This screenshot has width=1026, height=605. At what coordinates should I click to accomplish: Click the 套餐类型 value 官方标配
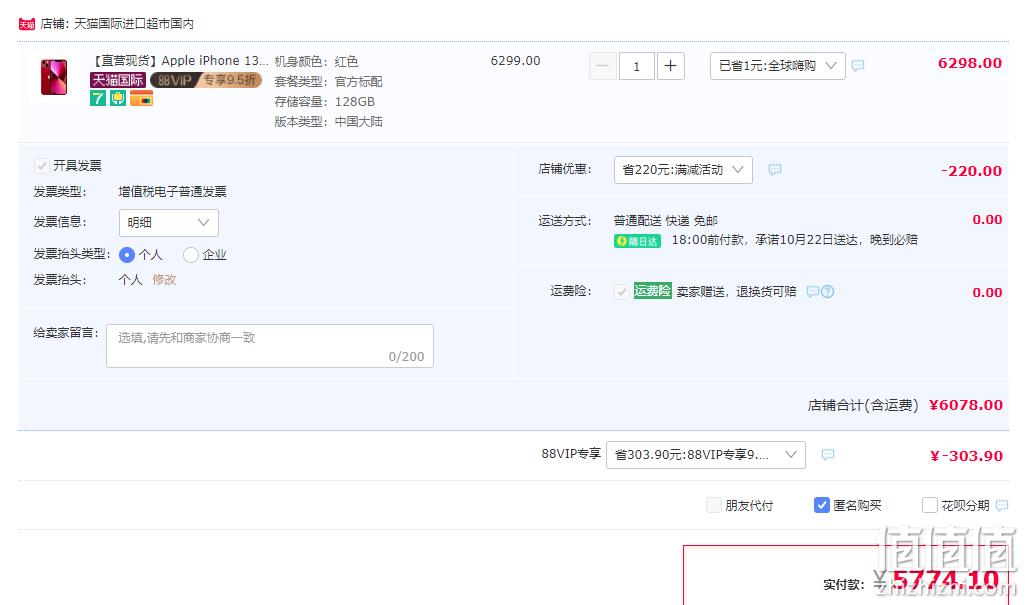pyautogui.click(x=359, y=82)
